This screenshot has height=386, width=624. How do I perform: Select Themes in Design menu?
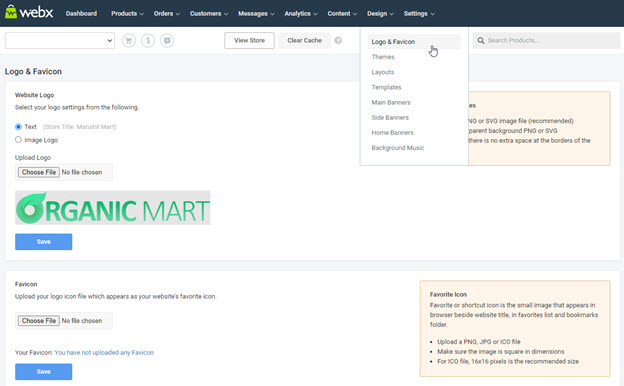pyautogui.click(x=383, y=57)
